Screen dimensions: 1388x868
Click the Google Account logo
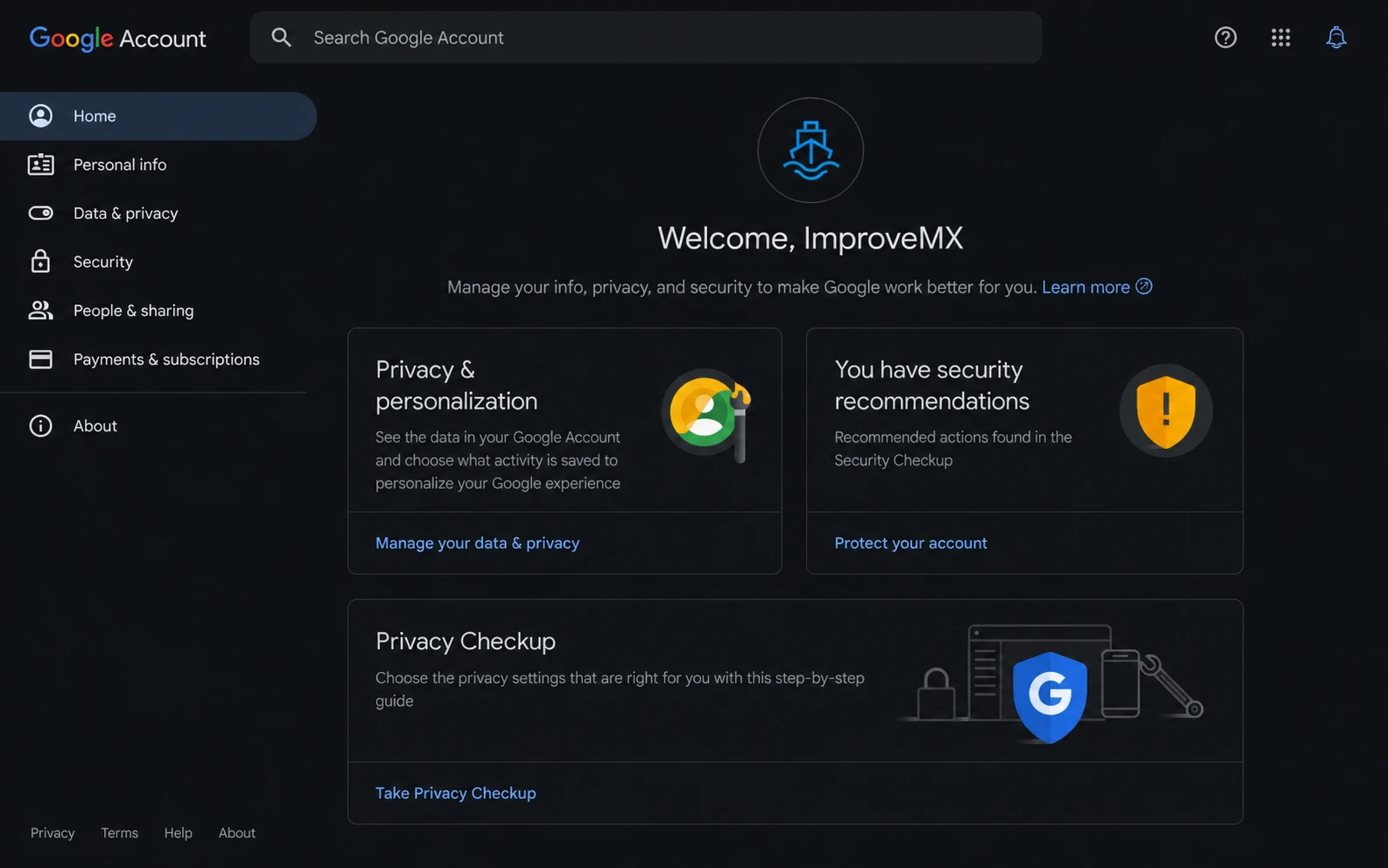(118, 38)
